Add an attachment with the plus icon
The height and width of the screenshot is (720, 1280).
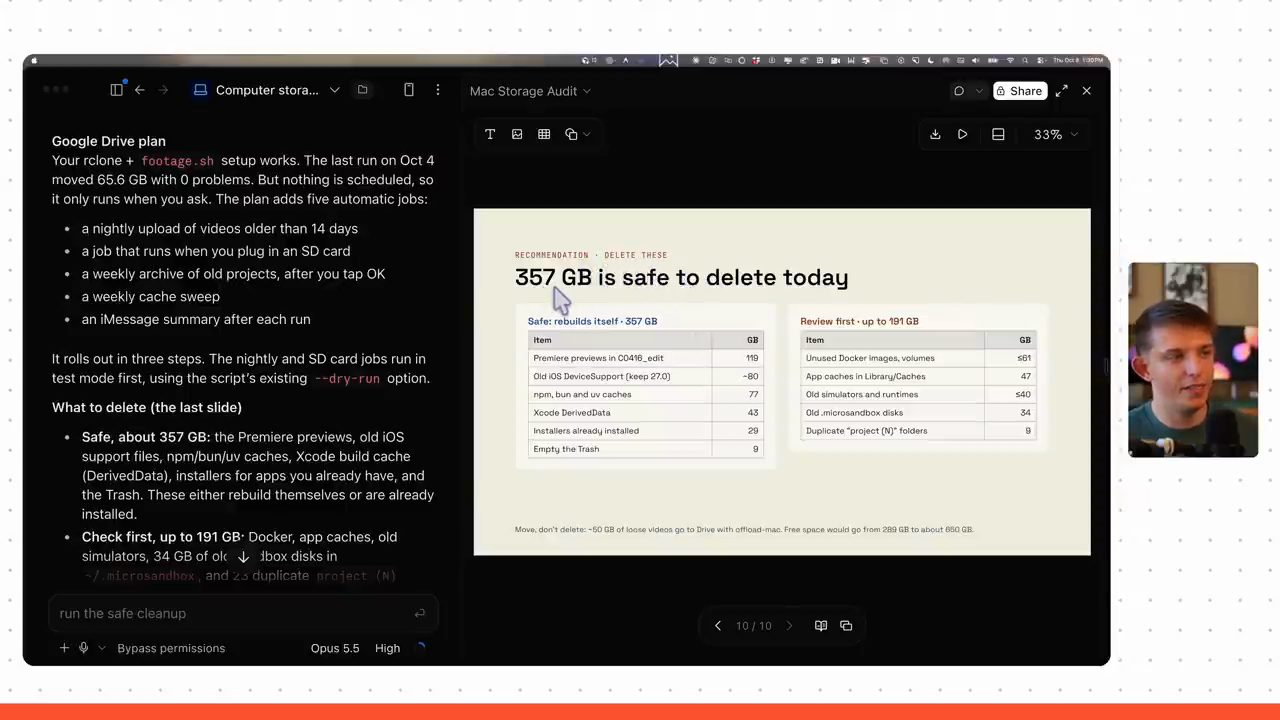[x=64, y=648]
